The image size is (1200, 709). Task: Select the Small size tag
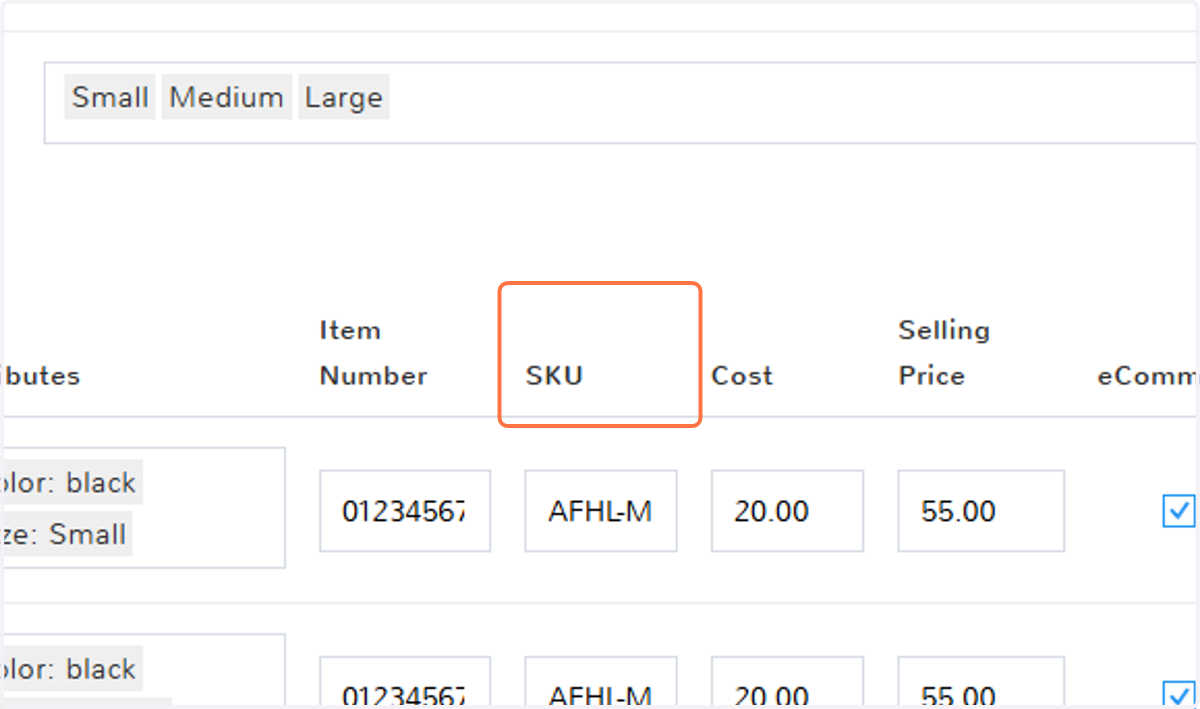pyautogui.click(x=110, y=97)
